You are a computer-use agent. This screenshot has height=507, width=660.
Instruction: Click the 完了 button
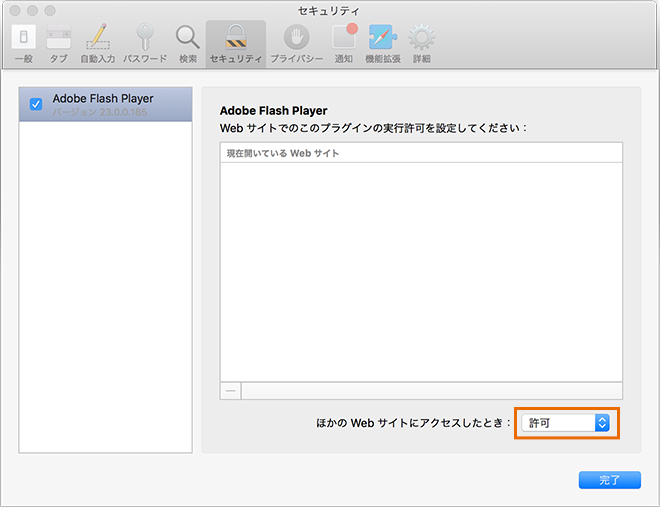609,480
